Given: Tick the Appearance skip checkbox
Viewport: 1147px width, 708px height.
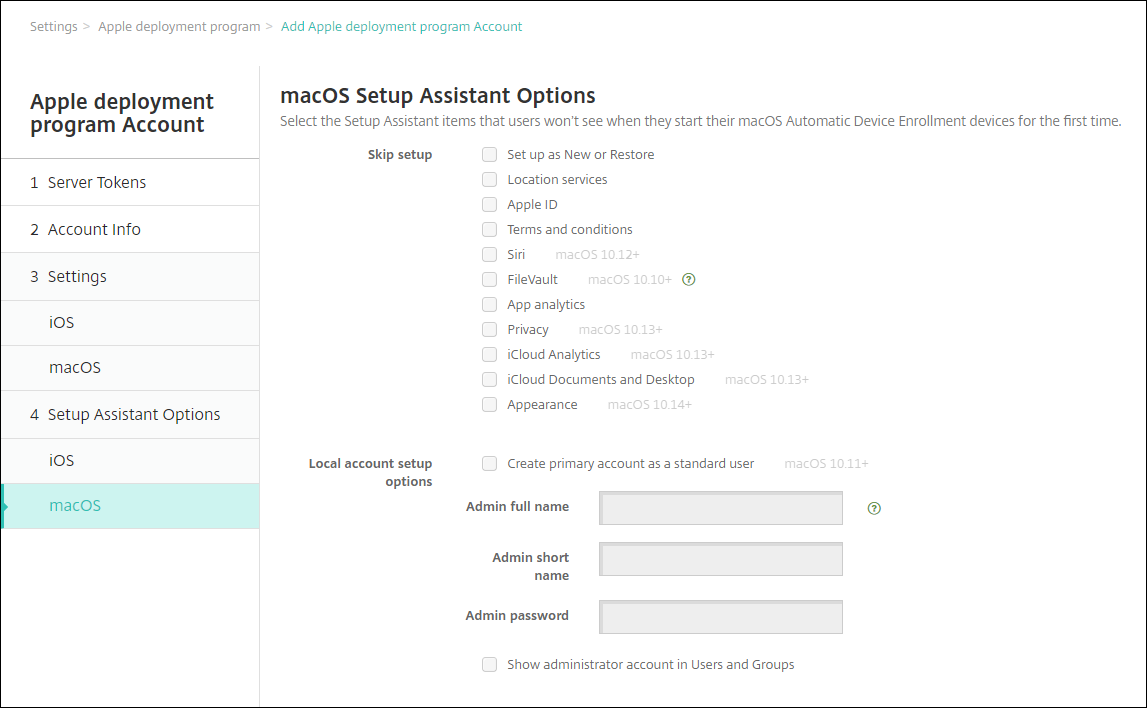Looking at the screenshot, I should [x=490, y=405].
